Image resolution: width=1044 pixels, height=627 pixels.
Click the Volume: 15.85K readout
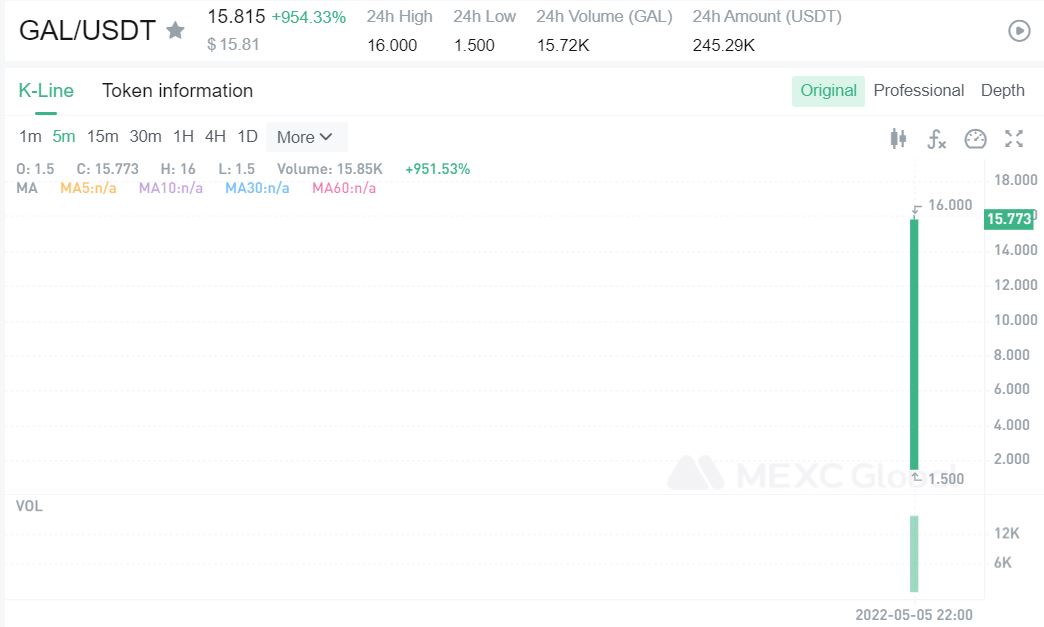(330, 169)
